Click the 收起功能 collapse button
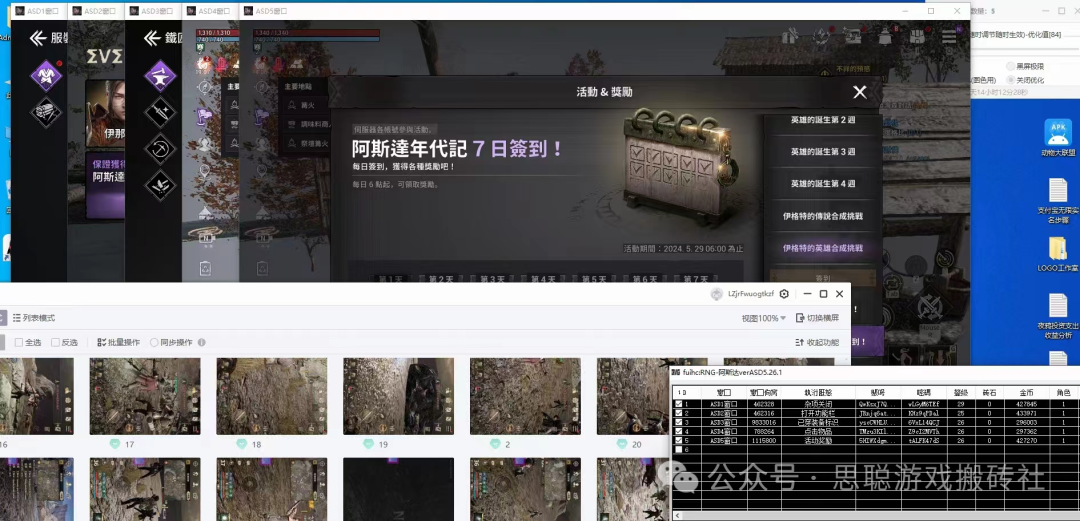 coord(818,343)
